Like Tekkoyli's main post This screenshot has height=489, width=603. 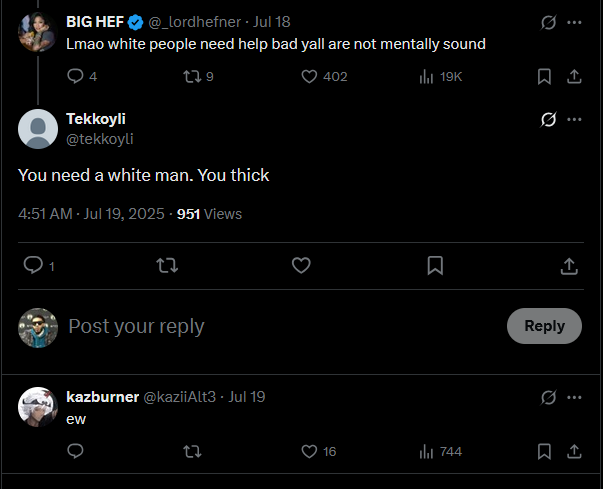(301, 265)
